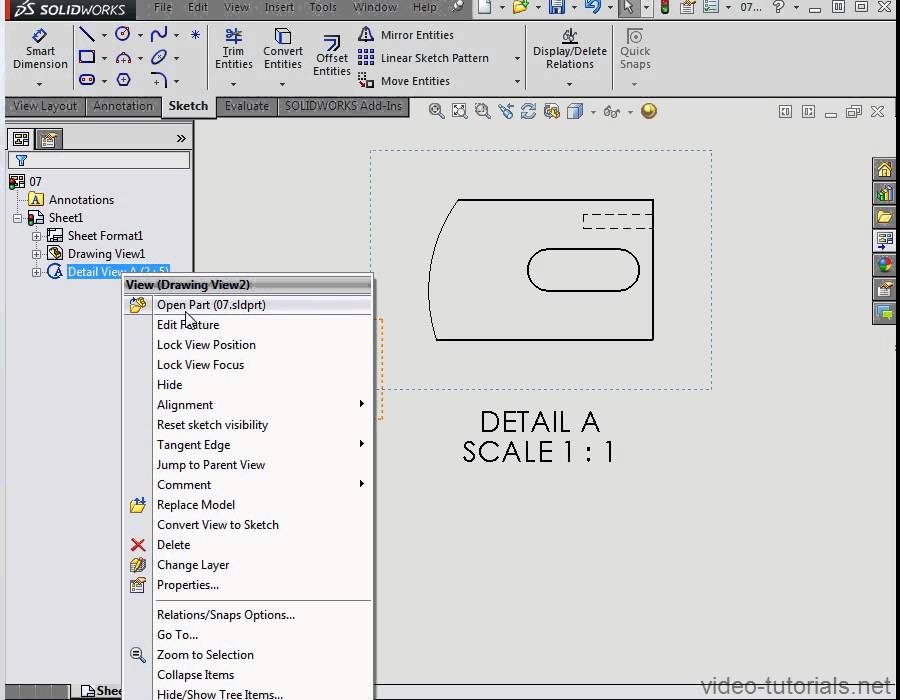
Task: Choose Delete in context menu
Action: tap(247, 545)
